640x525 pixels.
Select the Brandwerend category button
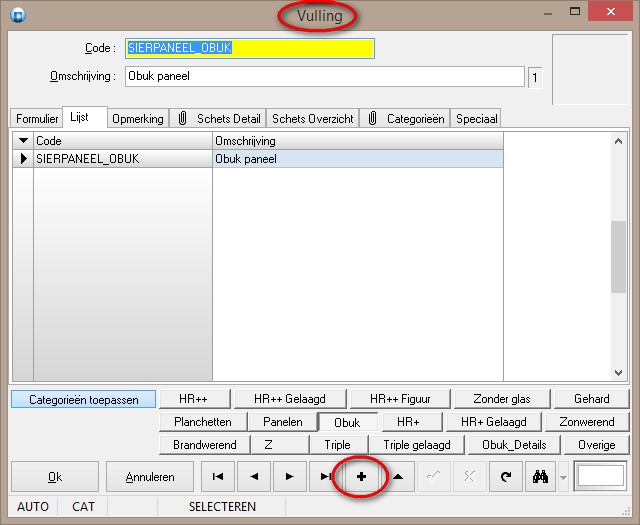point(204,445)
